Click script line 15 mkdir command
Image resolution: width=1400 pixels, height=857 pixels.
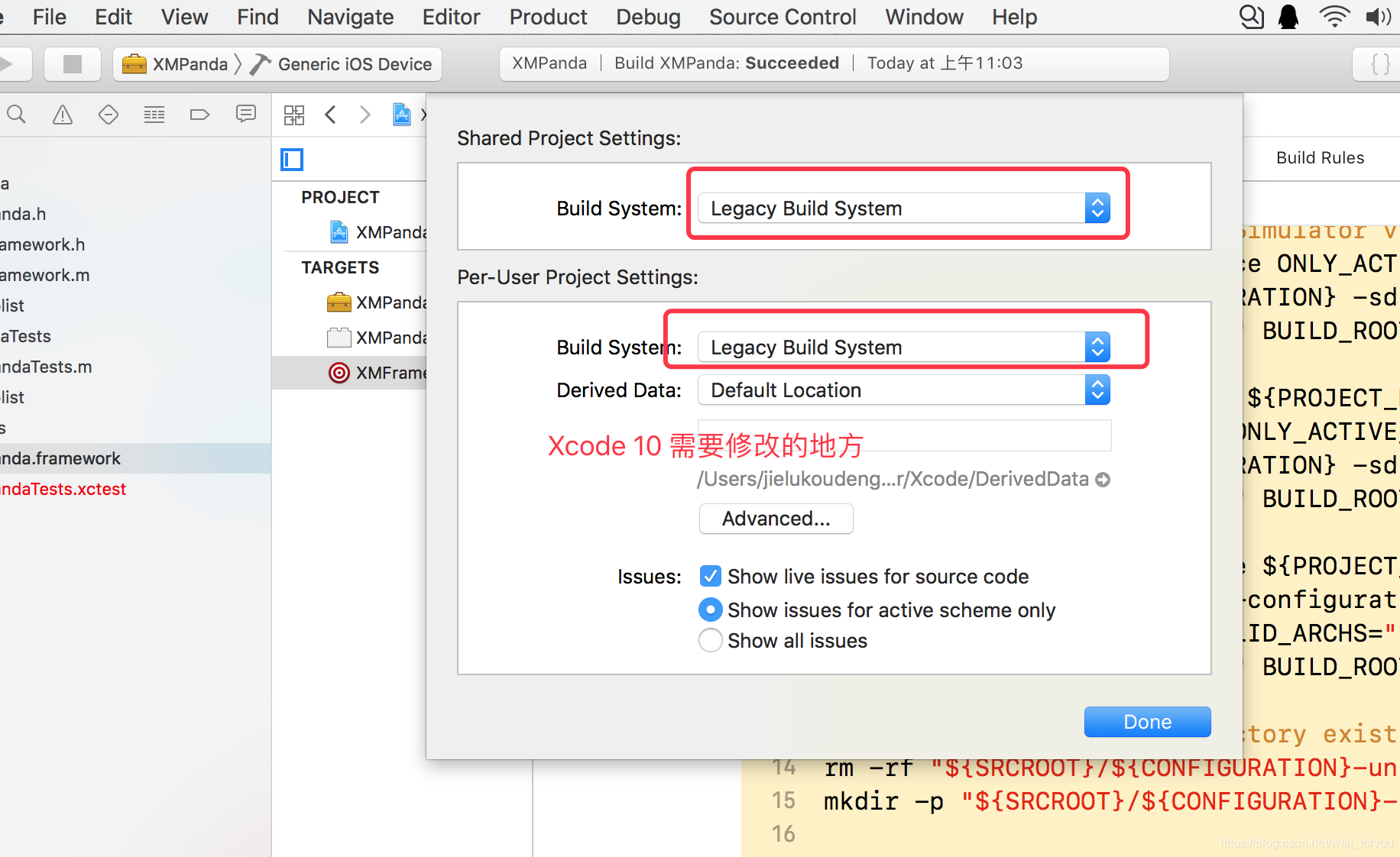pos(1111,801)
